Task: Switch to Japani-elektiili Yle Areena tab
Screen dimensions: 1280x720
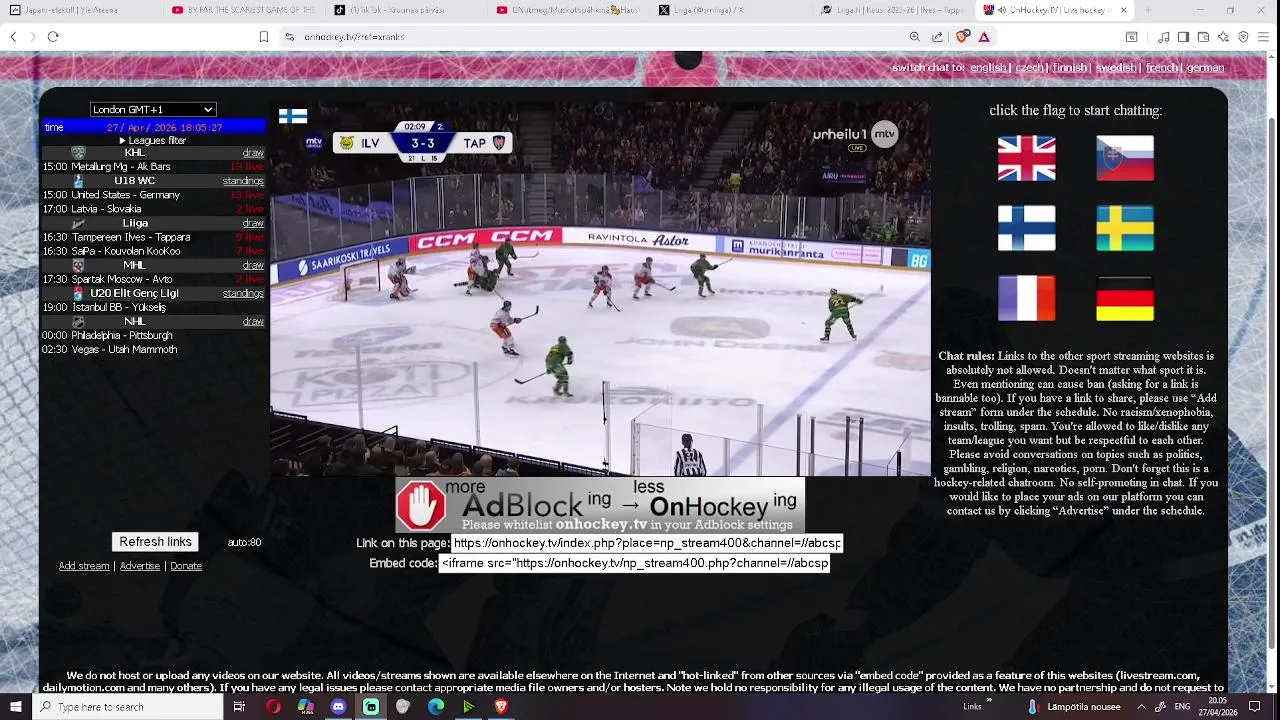Action: point(80,10)
